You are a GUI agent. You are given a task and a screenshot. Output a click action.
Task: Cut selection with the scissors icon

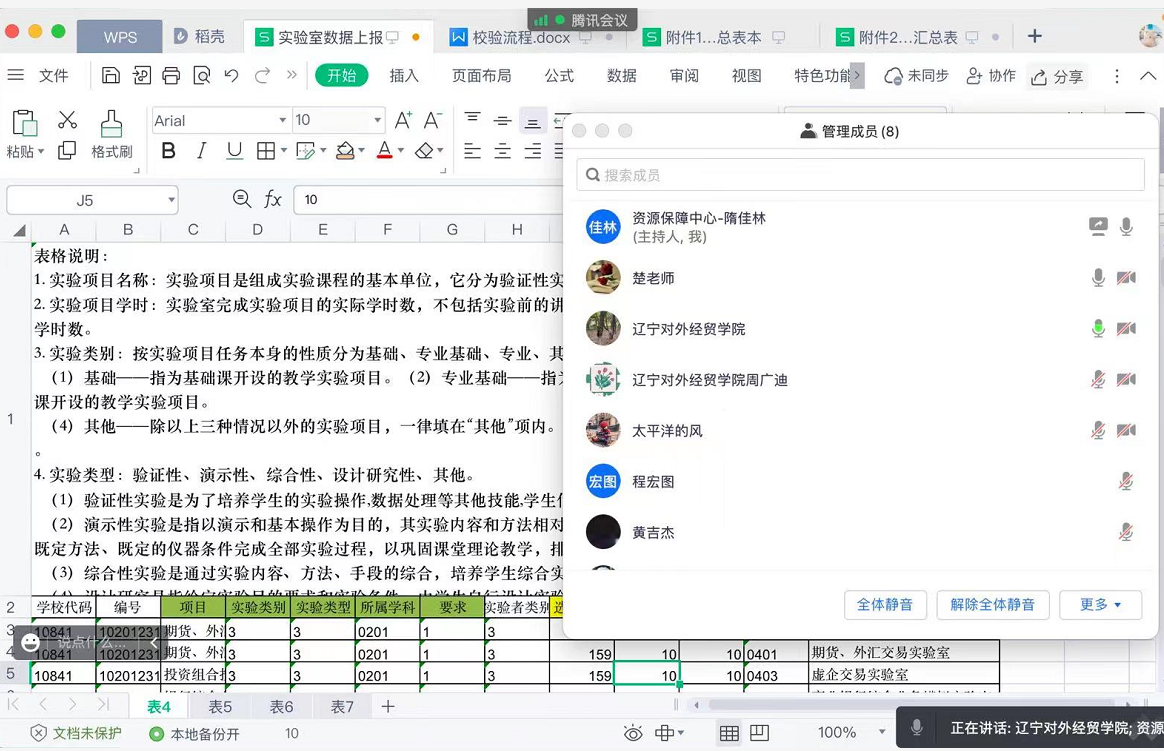[68, 119]
